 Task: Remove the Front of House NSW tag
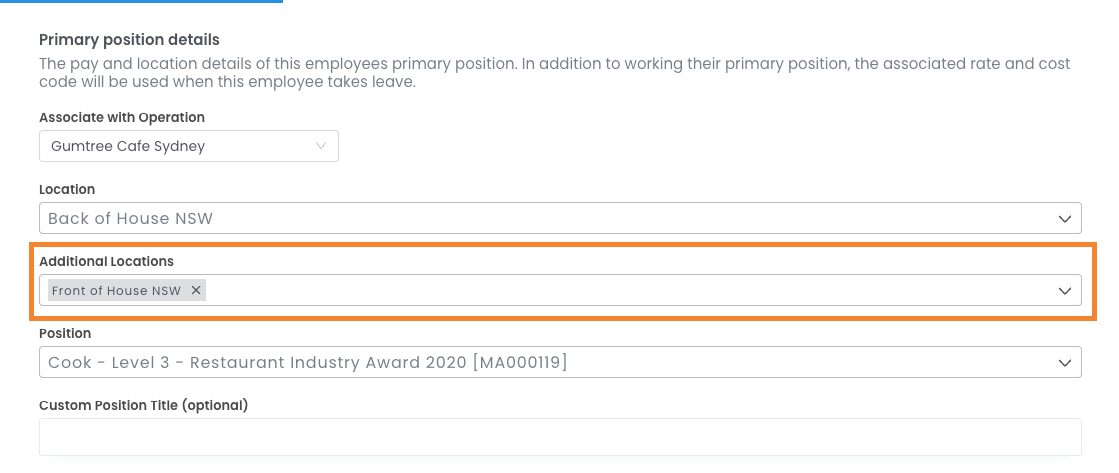[x=196, y=290]
